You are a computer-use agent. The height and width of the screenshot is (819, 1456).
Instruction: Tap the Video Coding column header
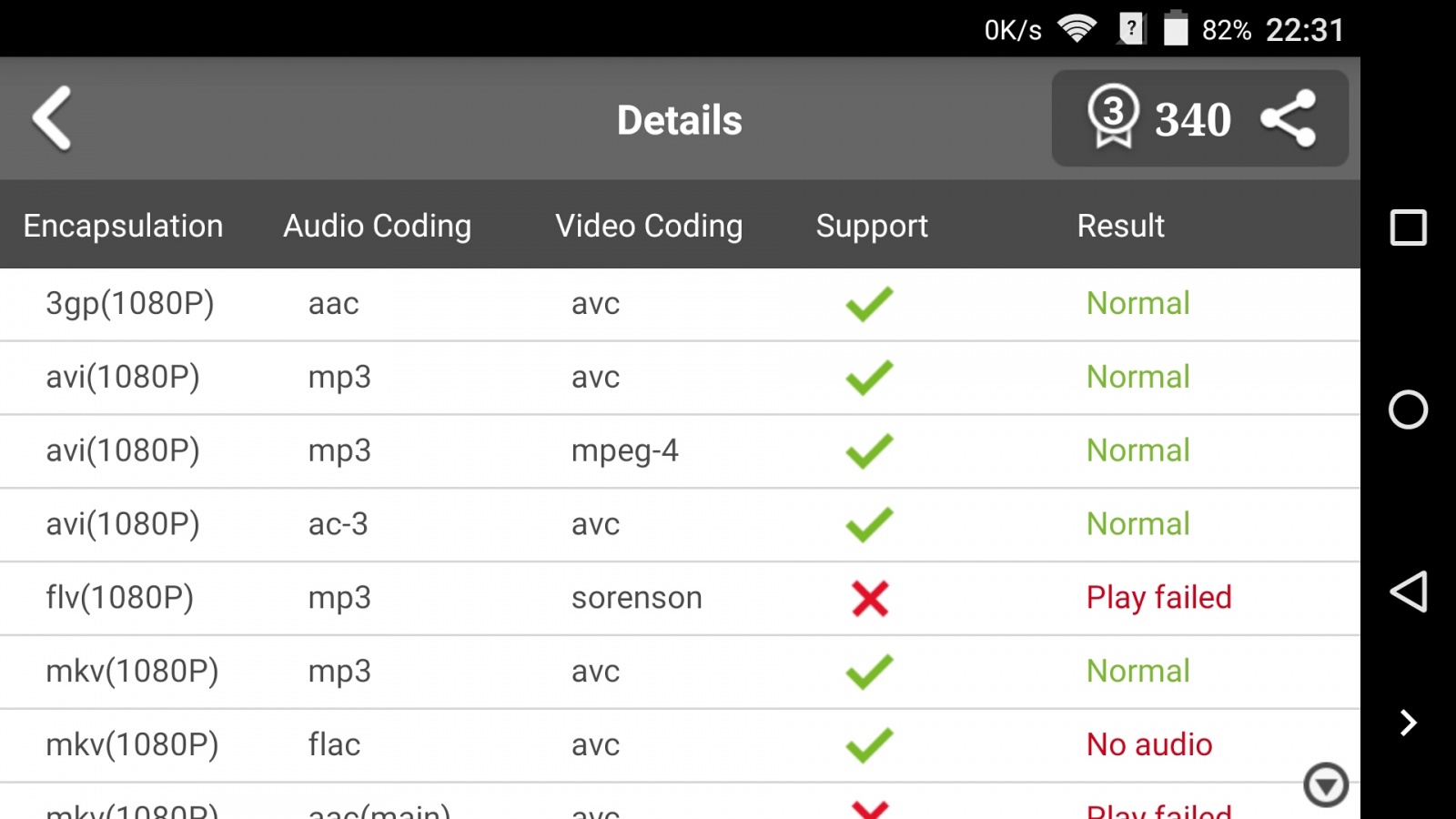[649, 226]
